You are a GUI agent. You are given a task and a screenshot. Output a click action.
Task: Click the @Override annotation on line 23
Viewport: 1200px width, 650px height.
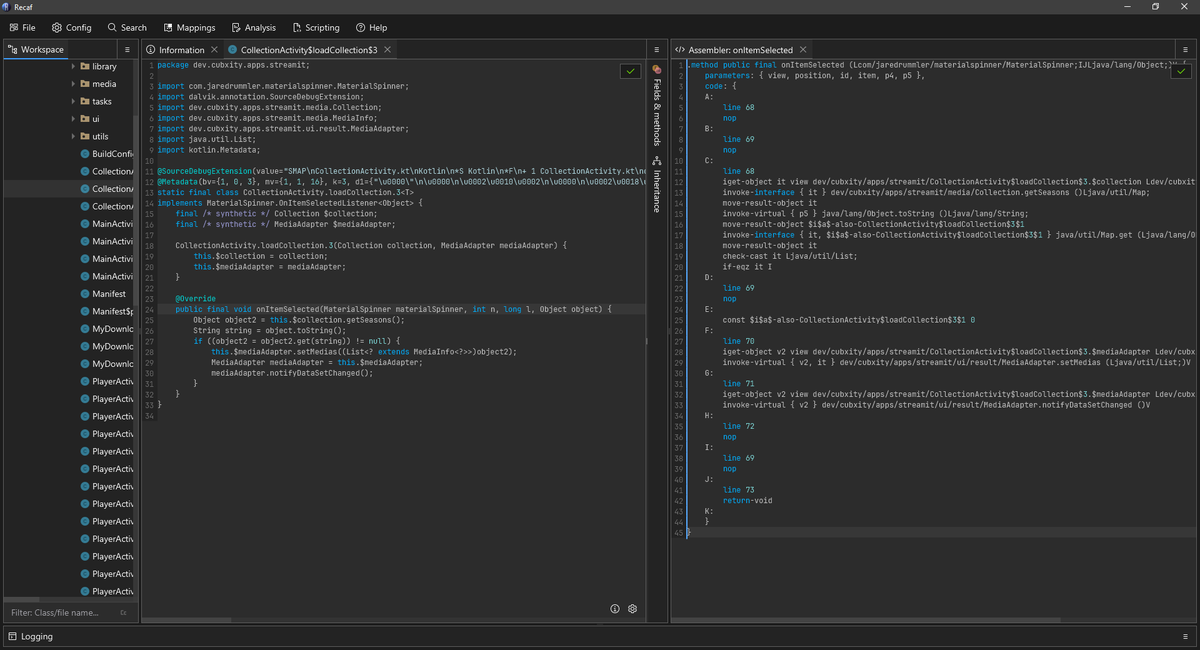click(x=195, y=298)
